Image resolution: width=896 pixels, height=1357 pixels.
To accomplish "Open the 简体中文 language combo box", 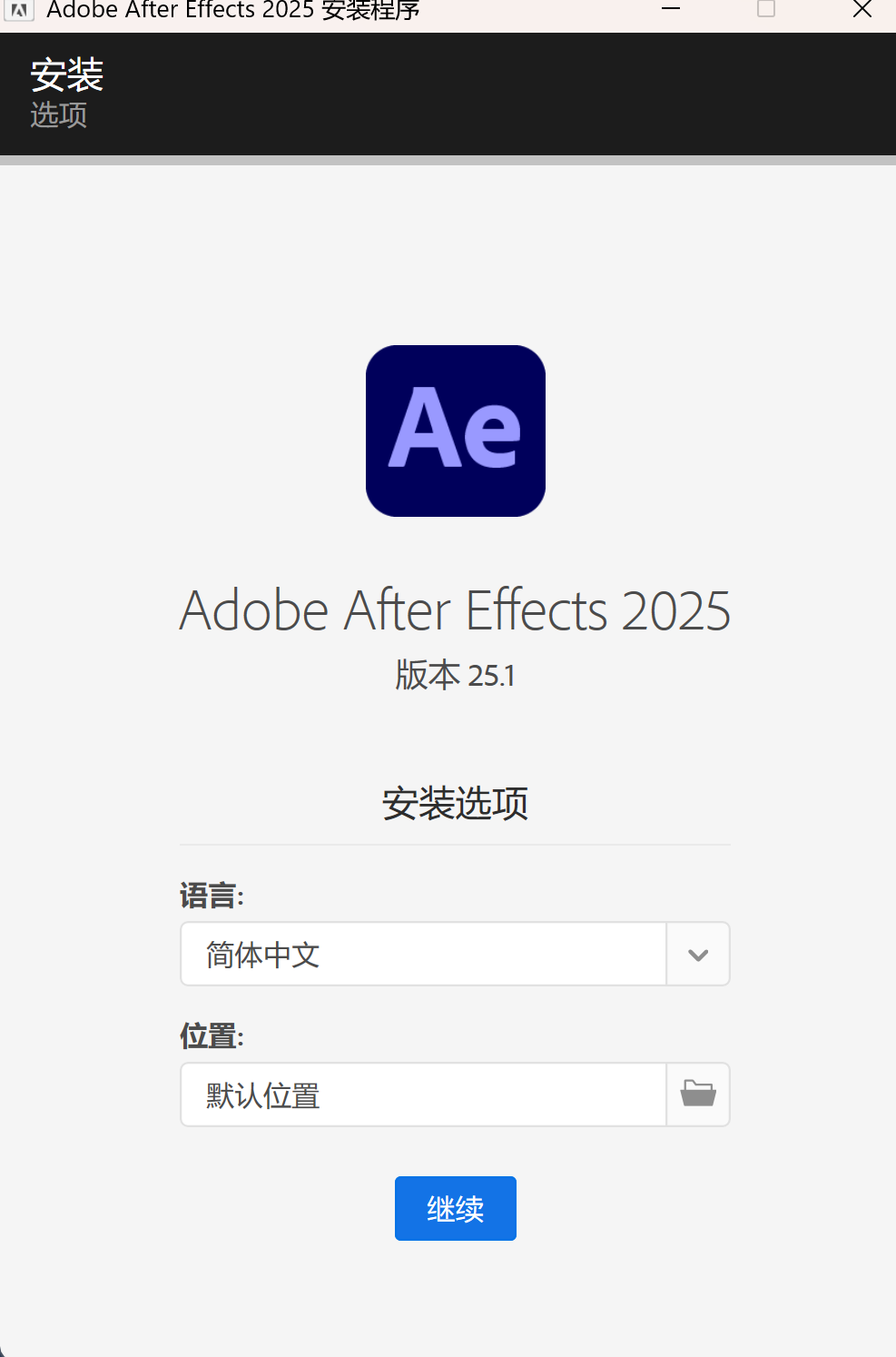I will (423, 955).
